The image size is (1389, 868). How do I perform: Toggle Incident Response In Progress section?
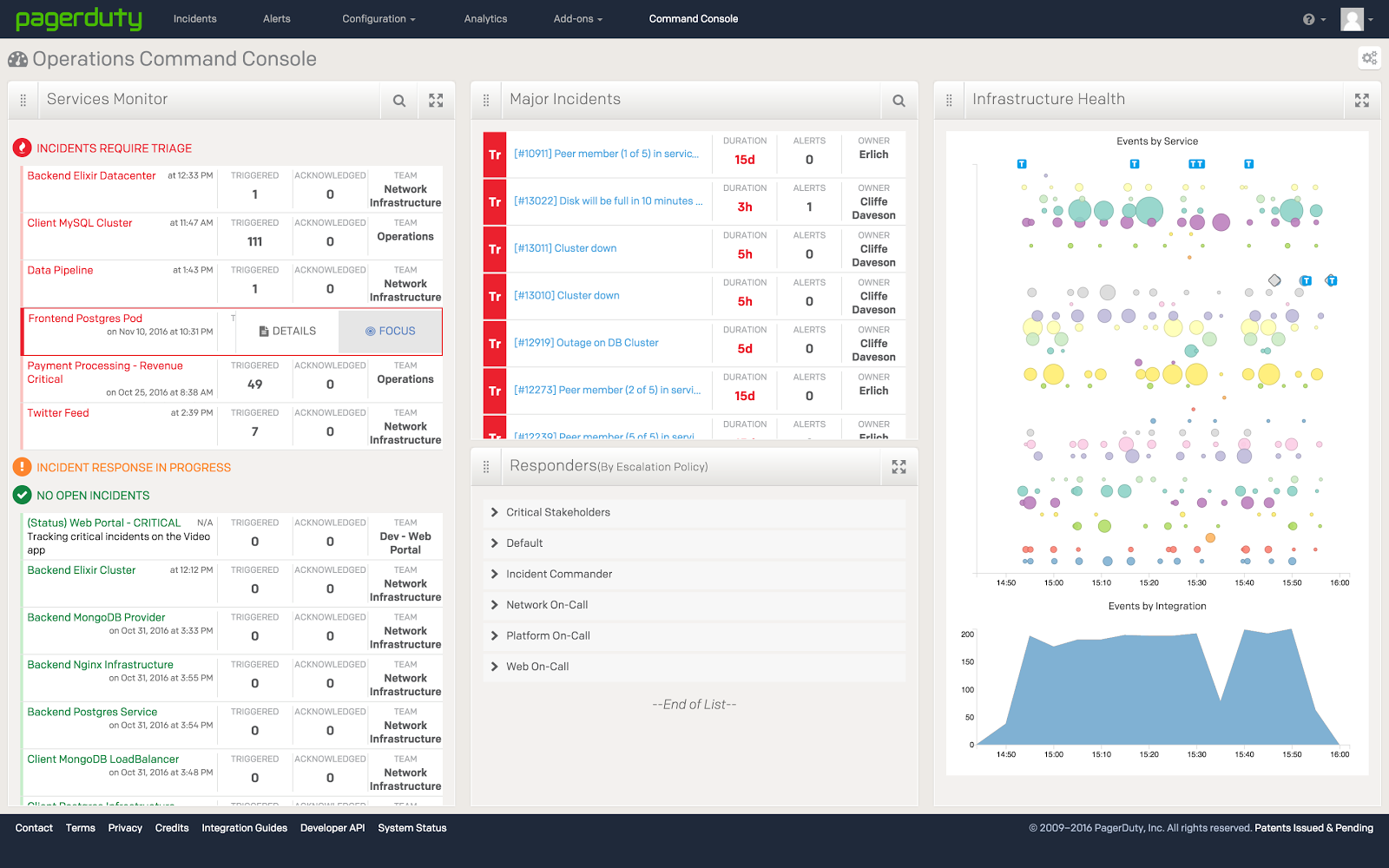(x=133, y=468)
